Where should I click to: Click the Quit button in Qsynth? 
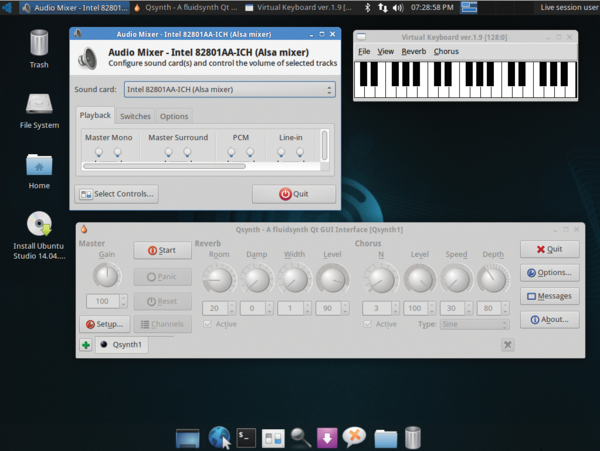(x=549, y=249)
